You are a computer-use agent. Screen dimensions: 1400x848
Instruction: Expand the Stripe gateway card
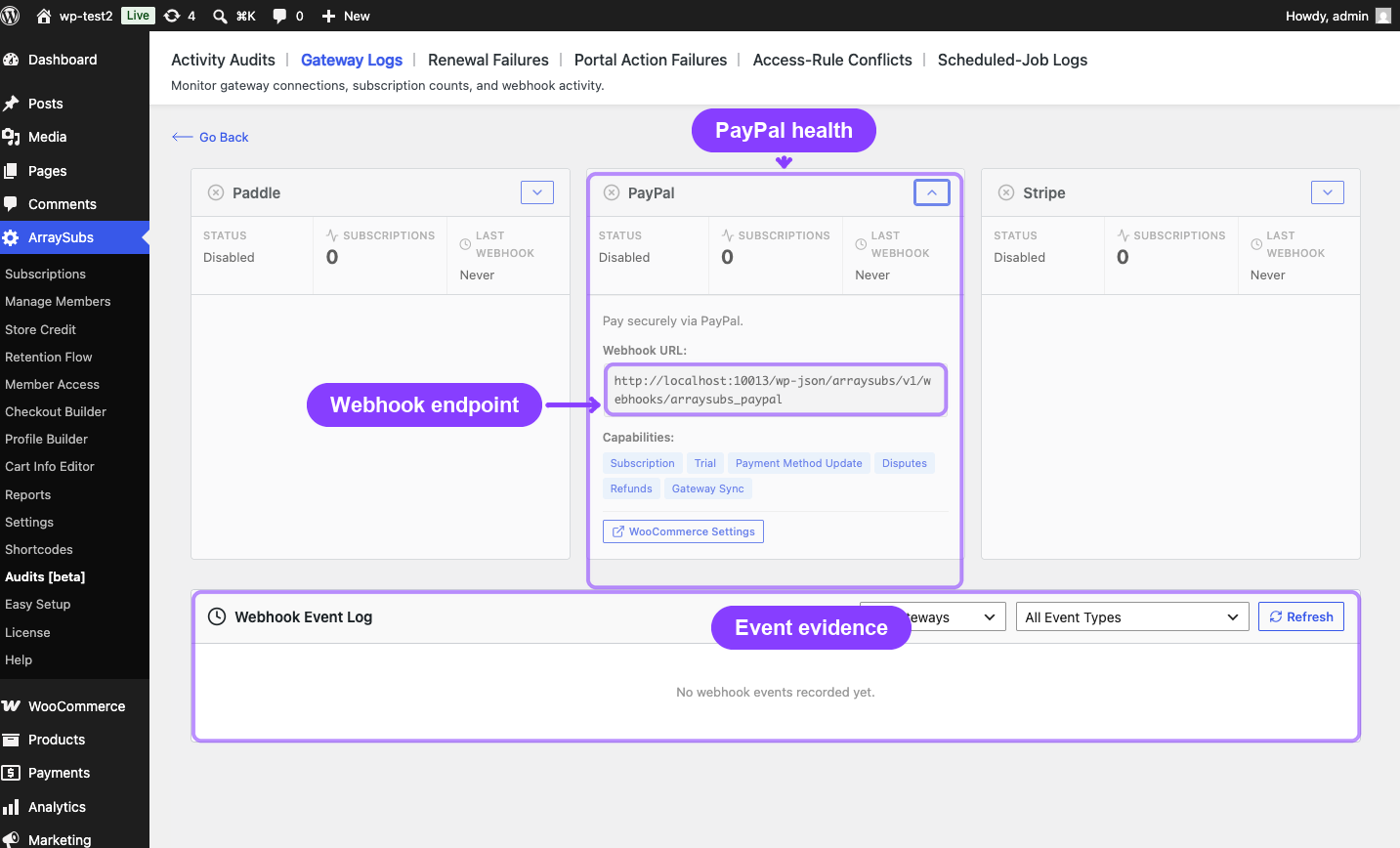[x=1328, y=192]
